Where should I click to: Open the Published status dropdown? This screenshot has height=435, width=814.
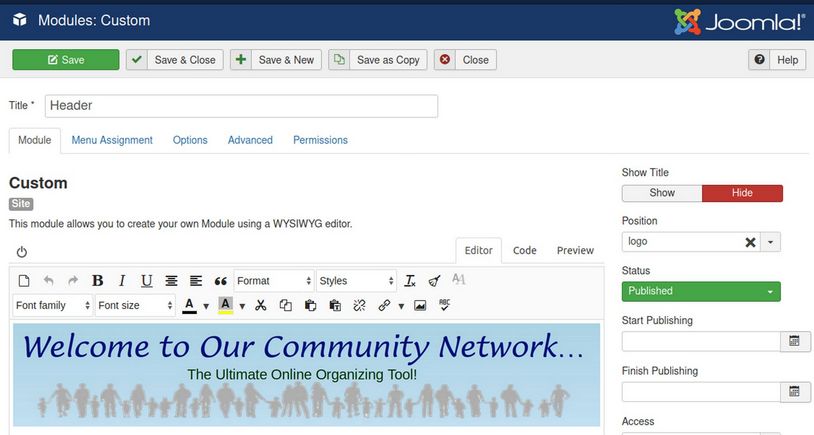tap(701, 291)
